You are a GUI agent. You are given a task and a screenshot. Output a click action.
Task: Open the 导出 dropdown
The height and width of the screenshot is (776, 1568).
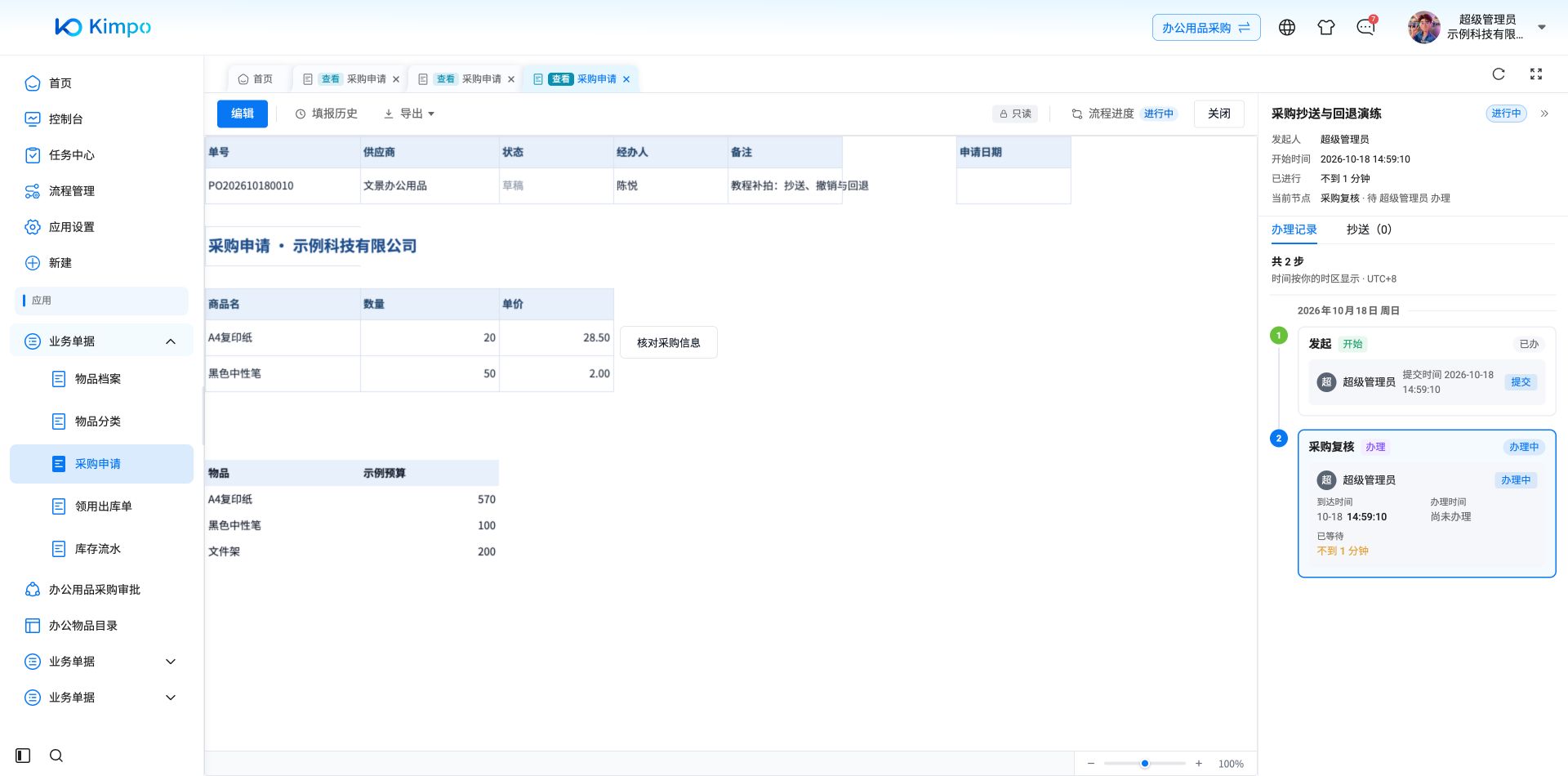pyautogui.click(x=409, y=114)
